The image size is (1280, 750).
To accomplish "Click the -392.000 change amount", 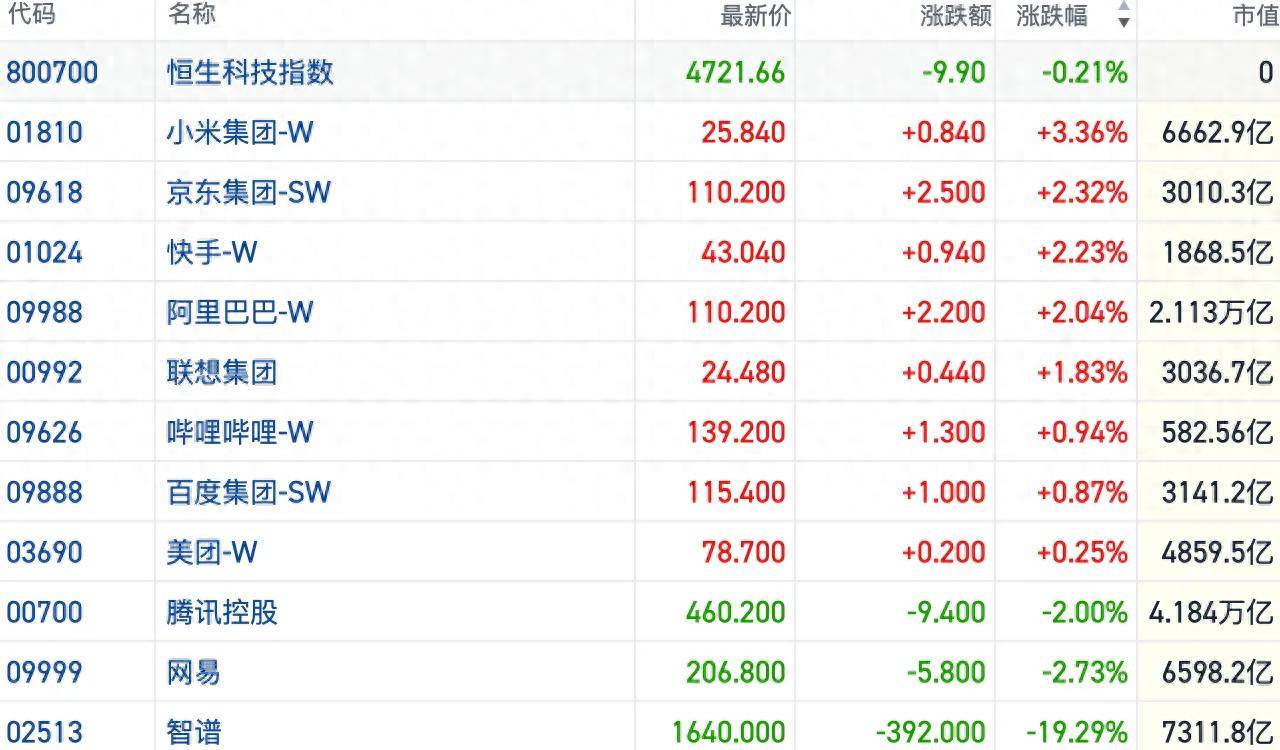I will tap(931, 732).
